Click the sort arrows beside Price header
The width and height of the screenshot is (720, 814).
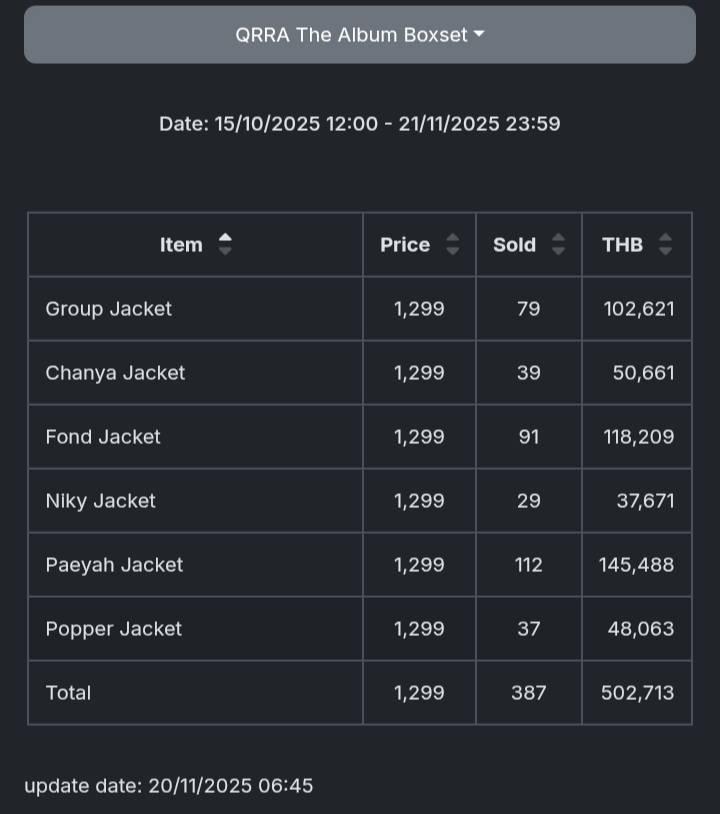coord(453,244)
